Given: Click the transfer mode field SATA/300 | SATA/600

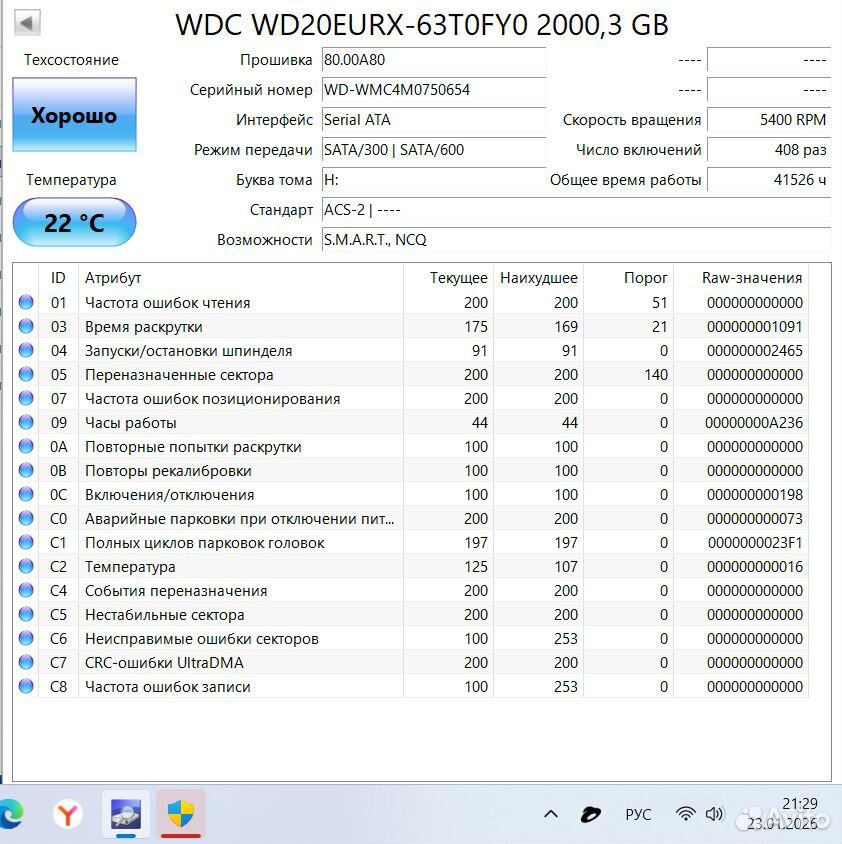Looking at the screenshot, I should coord(434,150).
